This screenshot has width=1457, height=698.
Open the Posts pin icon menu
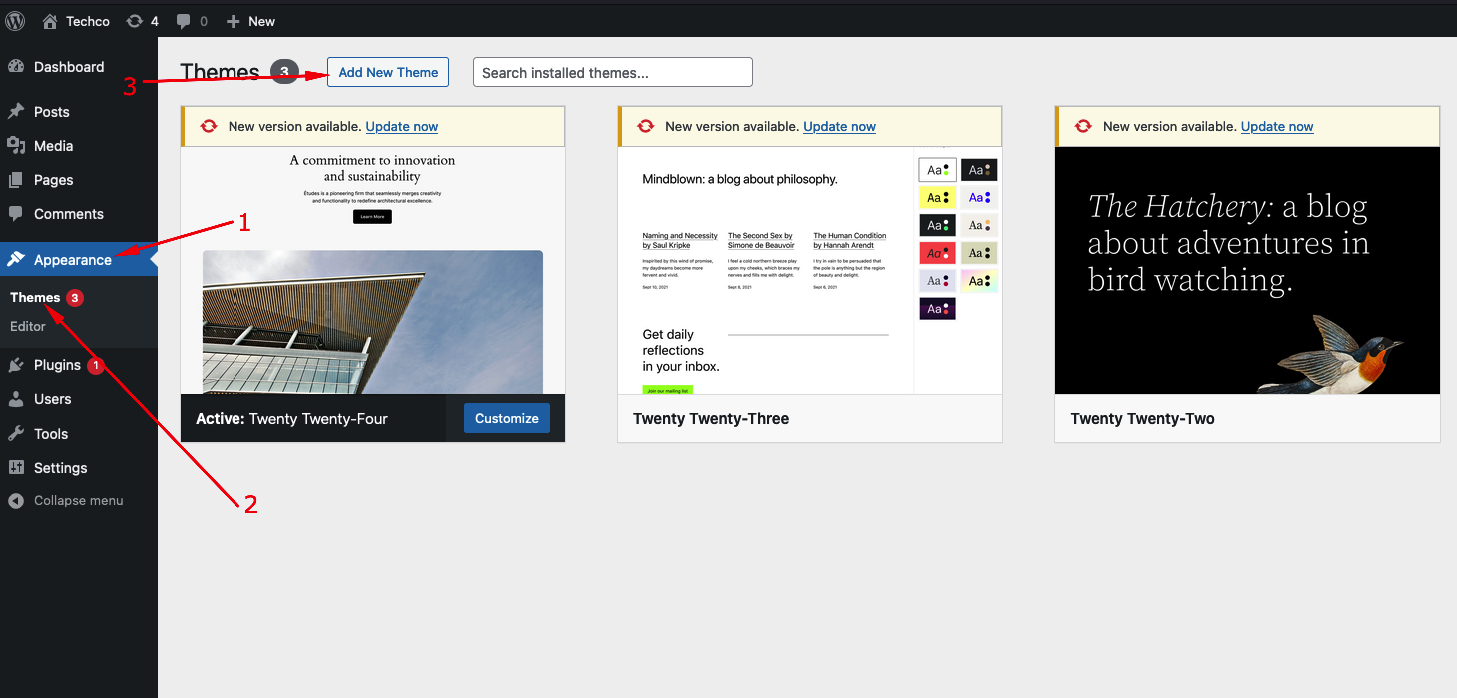[x=16, y=112]
